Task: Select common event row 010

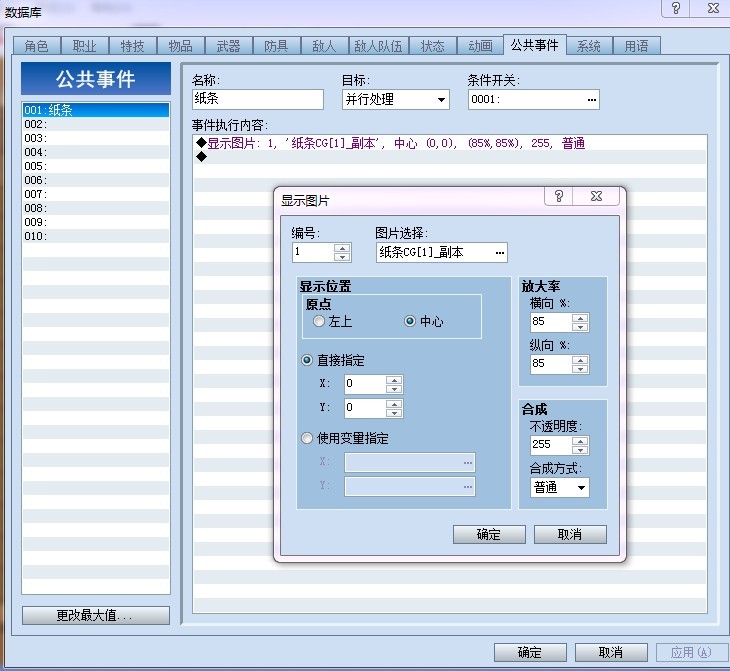Action: tap(95, 236)
